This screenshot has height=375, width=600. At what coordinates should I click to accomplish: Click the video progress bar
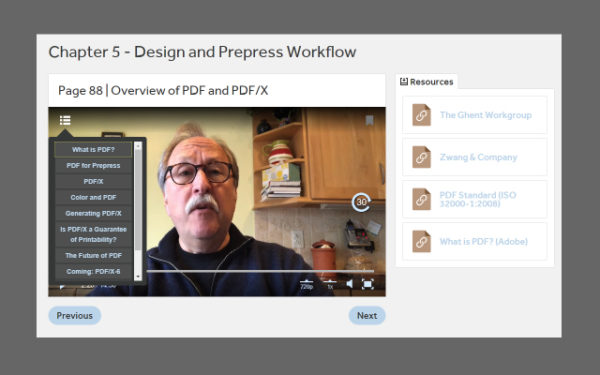click(x=260, y=271)
